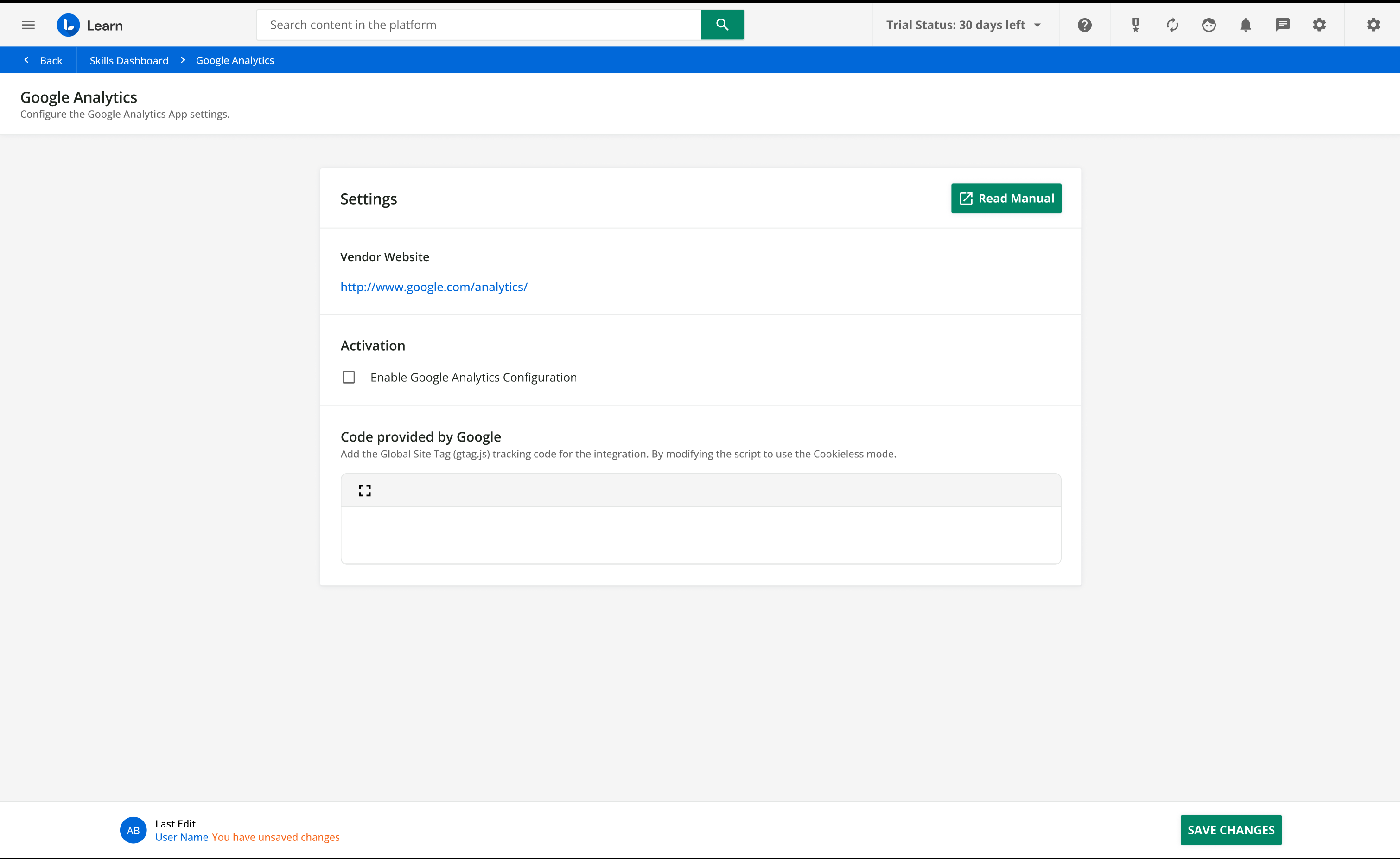The image size is (1400, 859).
Task: Open the google.com/analytics vendor link
Action: tap(433, 287)
